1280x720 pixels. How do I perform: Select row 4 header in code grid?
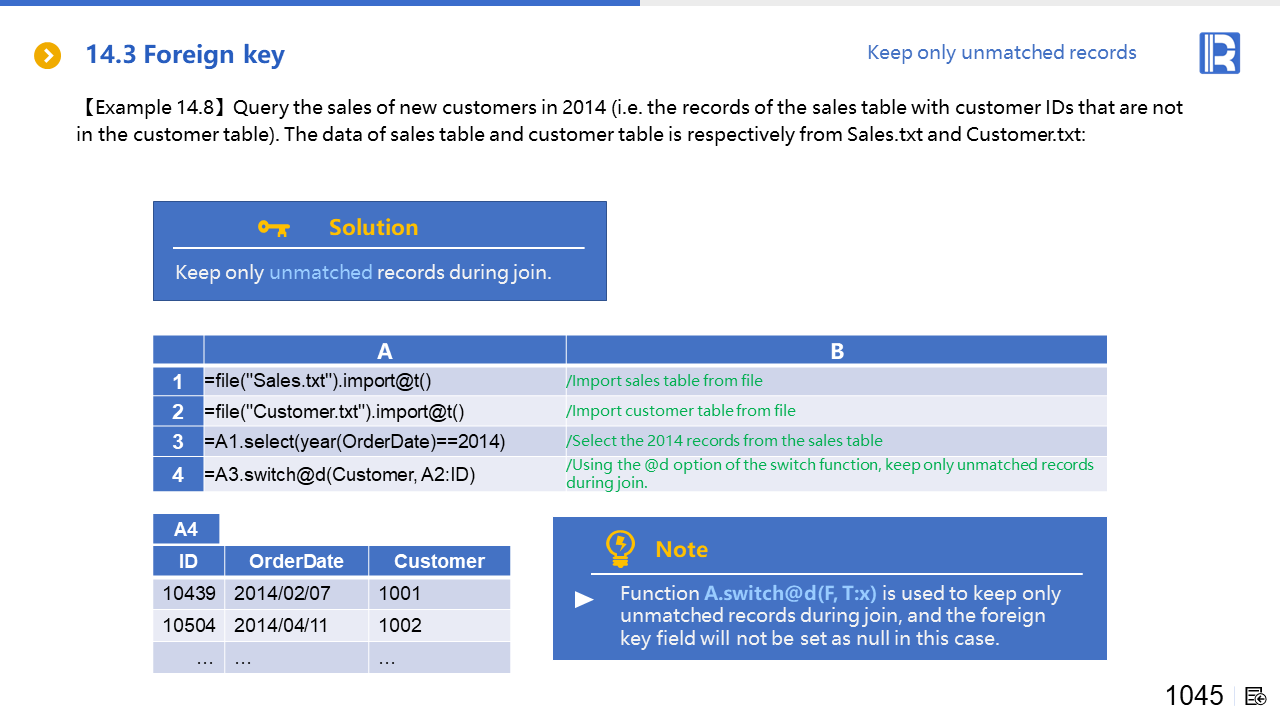click(178, 474)
